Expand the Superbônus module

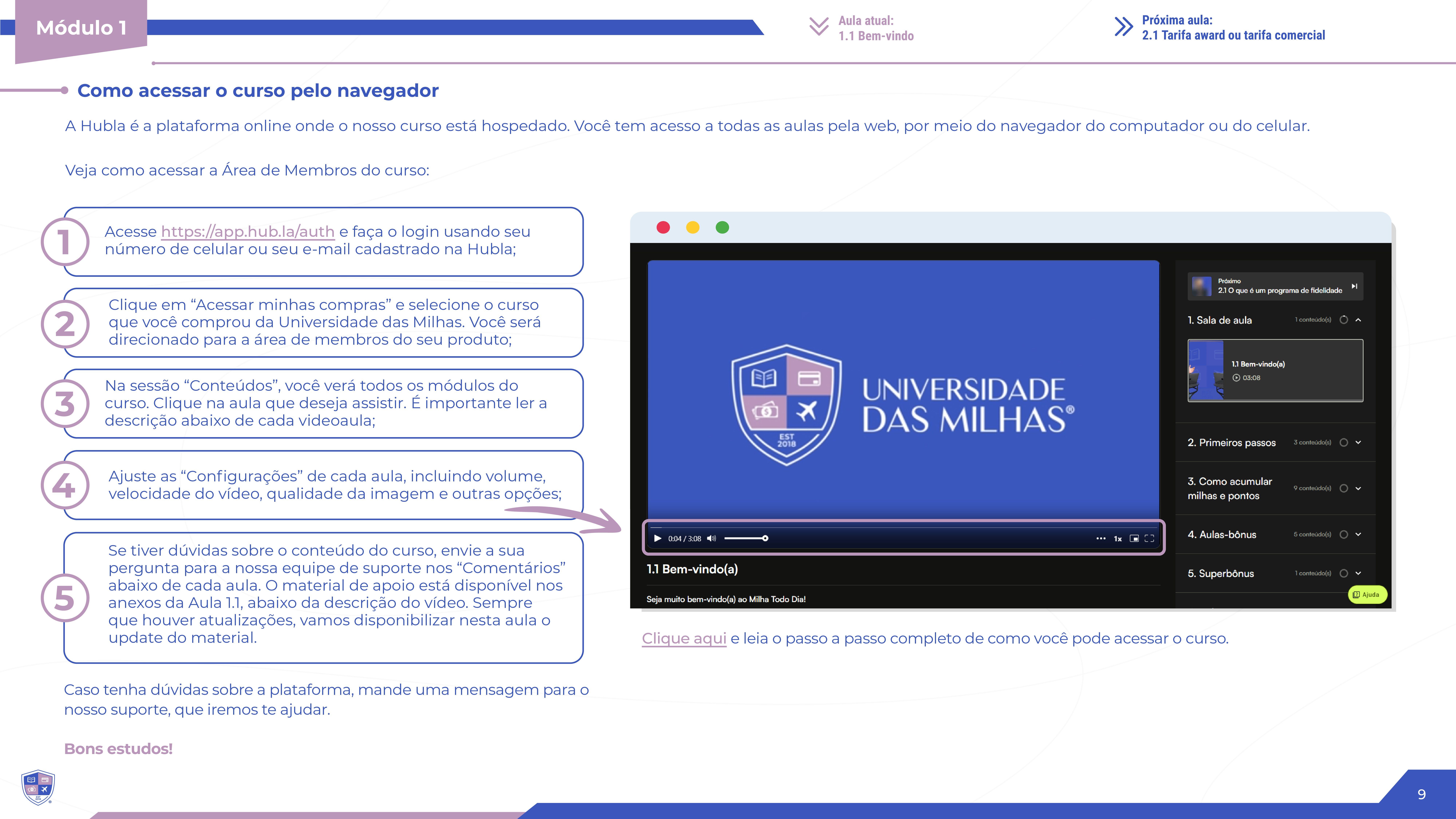point(1358,573)
